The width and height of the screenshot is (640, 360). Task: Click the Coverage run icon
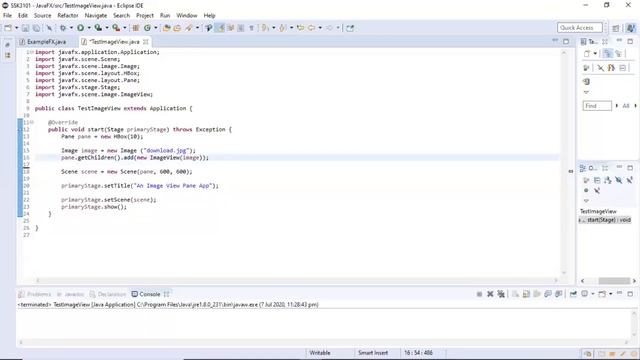point(98,28)
